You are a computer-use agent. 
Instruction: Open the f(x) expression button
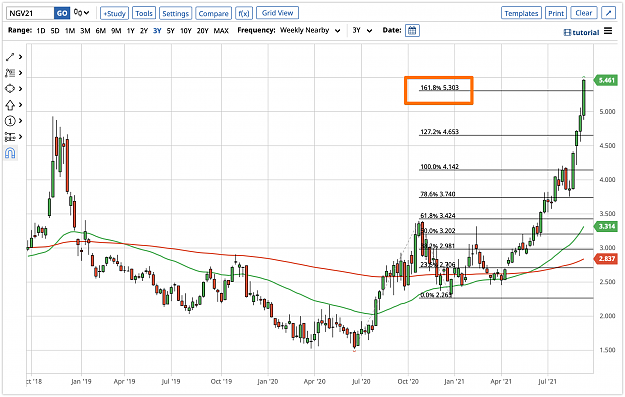tap(244, 13)
